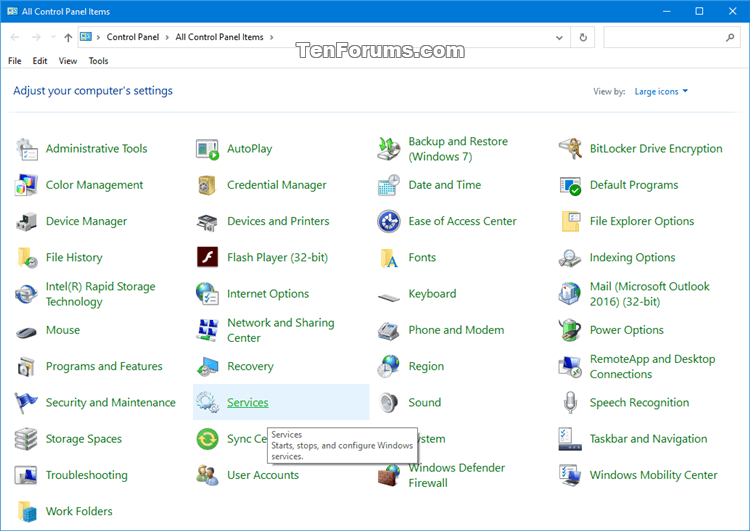Open the Date and Time icon
This screenshot has height=531, width=750.
[389, 185]
